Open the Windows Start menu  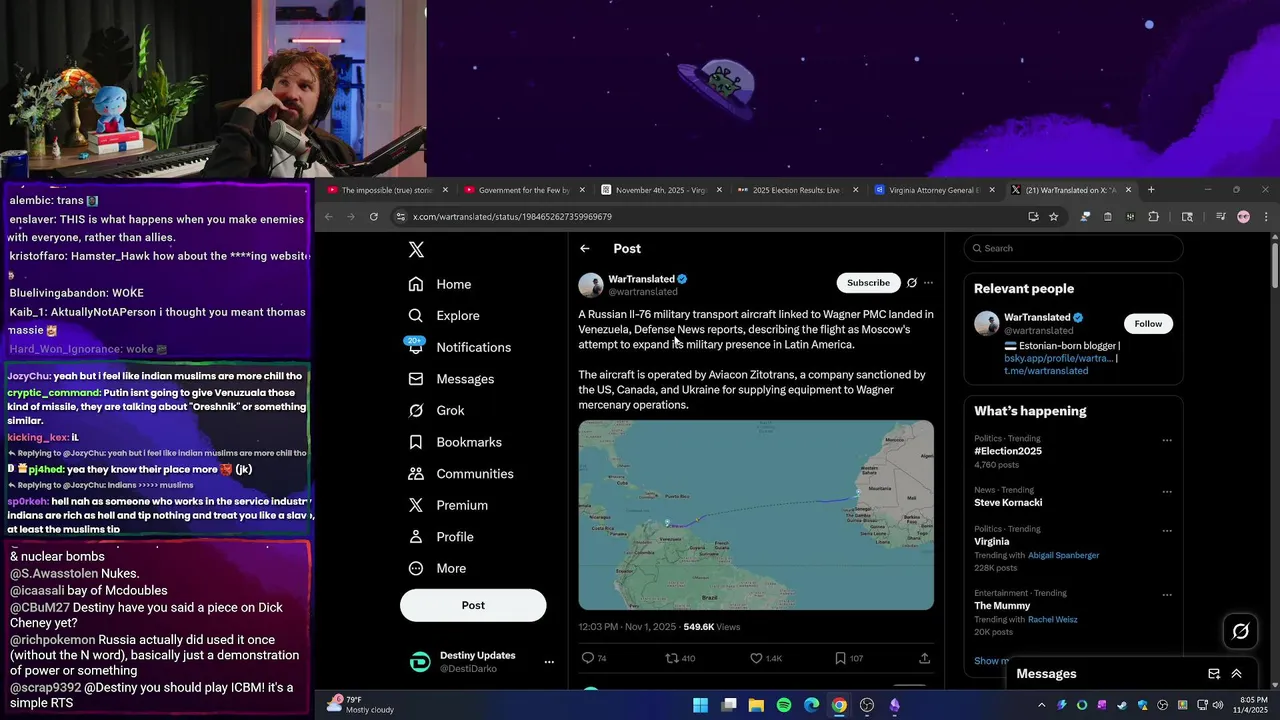701,705
